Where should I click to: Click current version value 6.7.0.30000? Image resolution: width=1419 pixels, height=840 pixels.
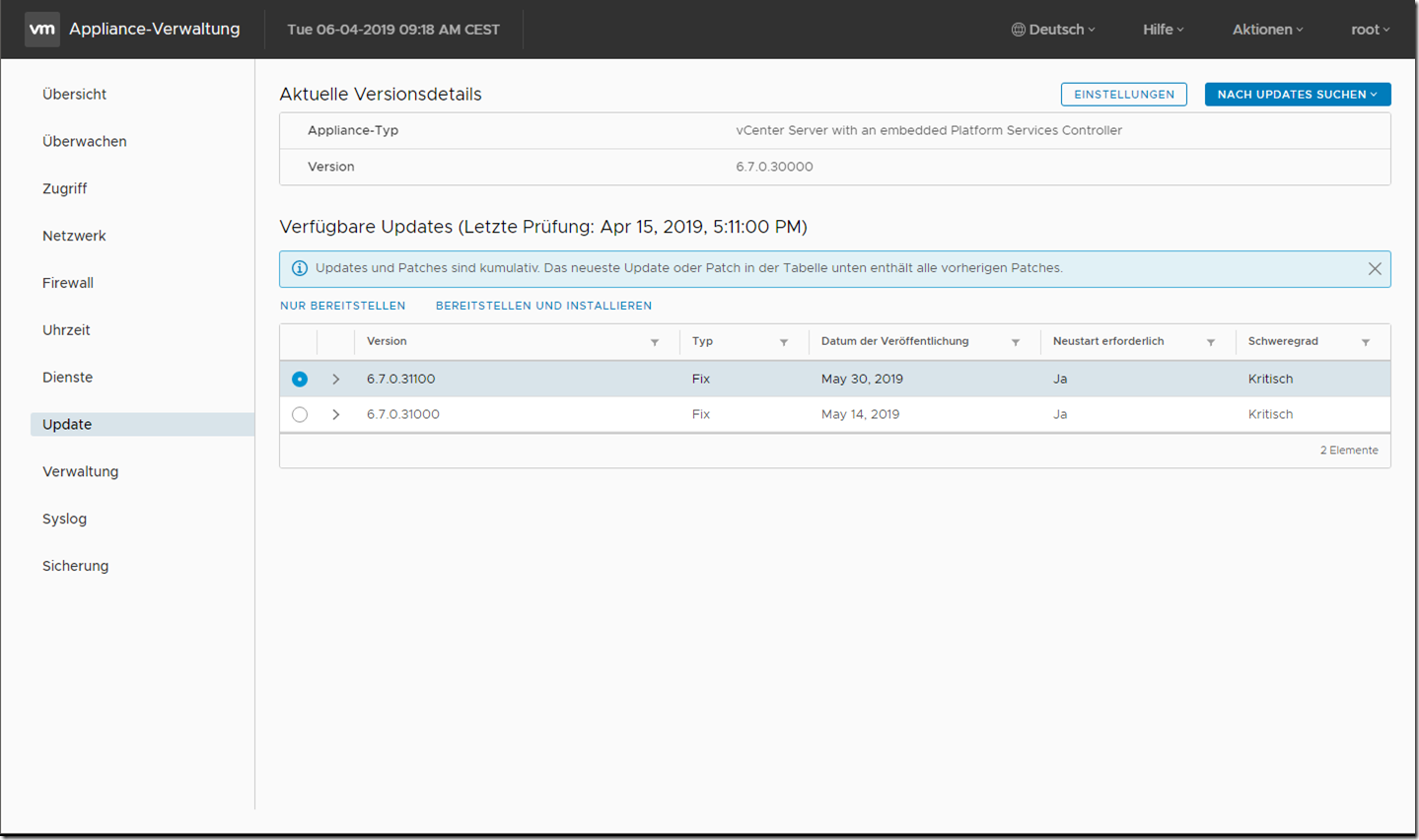pyautogui.click(x=774, y=167)
